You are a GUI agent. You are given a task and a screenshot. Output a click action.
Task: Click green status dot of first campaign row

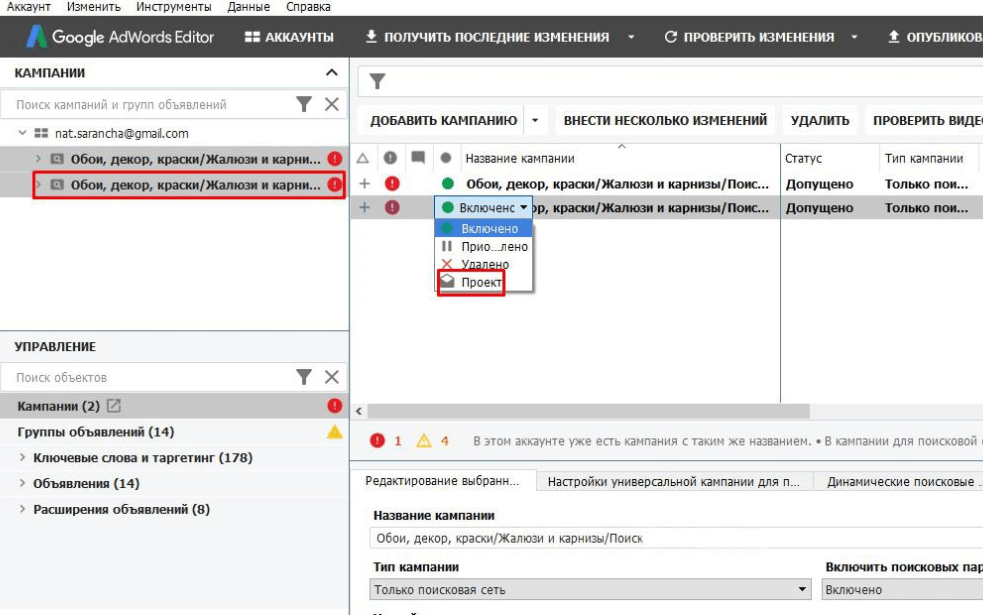[448, 184]
